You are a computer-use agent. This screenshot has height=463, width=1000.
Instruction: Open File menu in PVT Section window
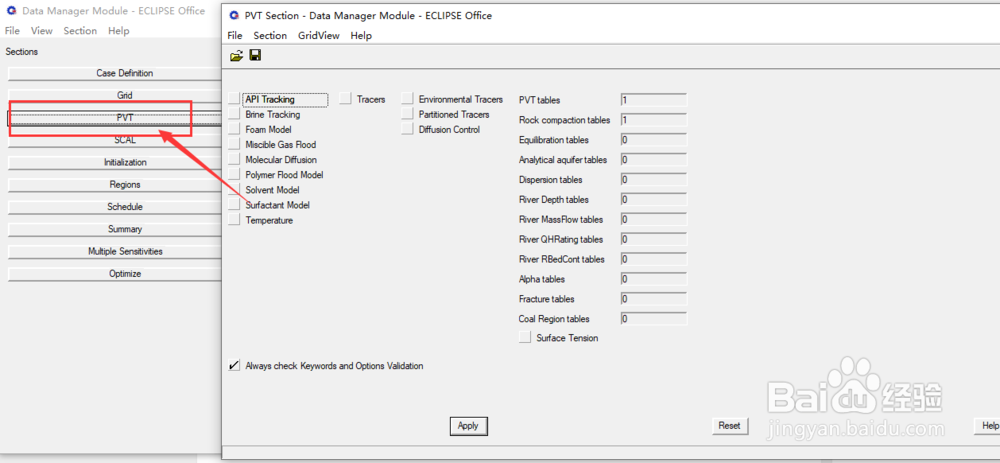pos(235,36)
